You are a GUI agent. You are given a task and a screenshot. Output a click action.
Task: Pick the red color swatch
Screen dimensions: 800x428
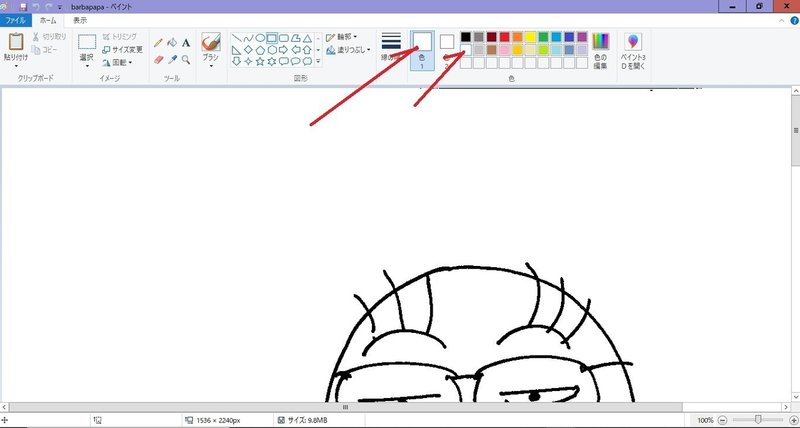click(x=505, y=37)
